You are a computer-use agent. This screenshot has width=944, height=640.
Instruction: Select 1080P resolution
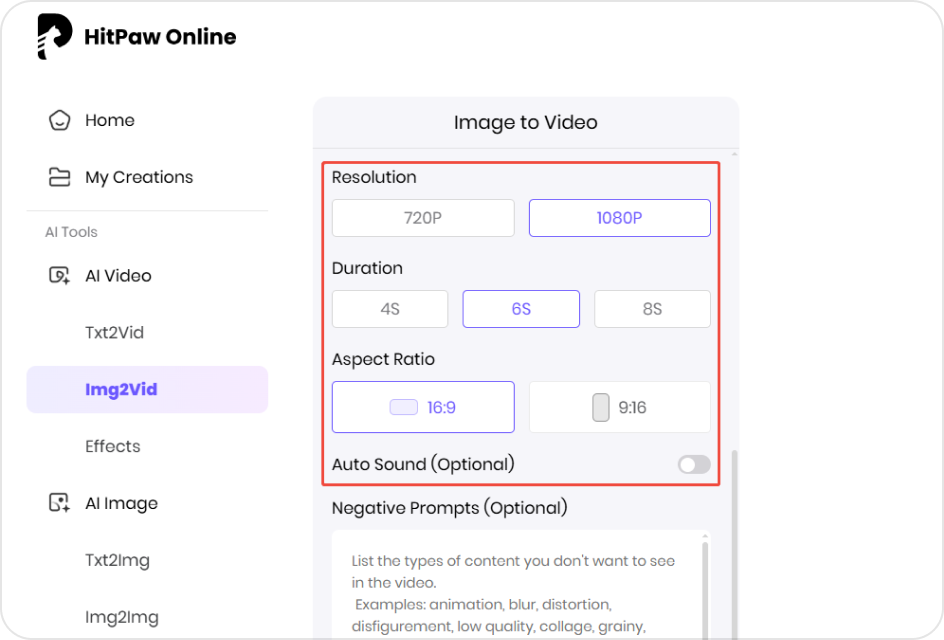pyautogui.click(x=619, y=217)
